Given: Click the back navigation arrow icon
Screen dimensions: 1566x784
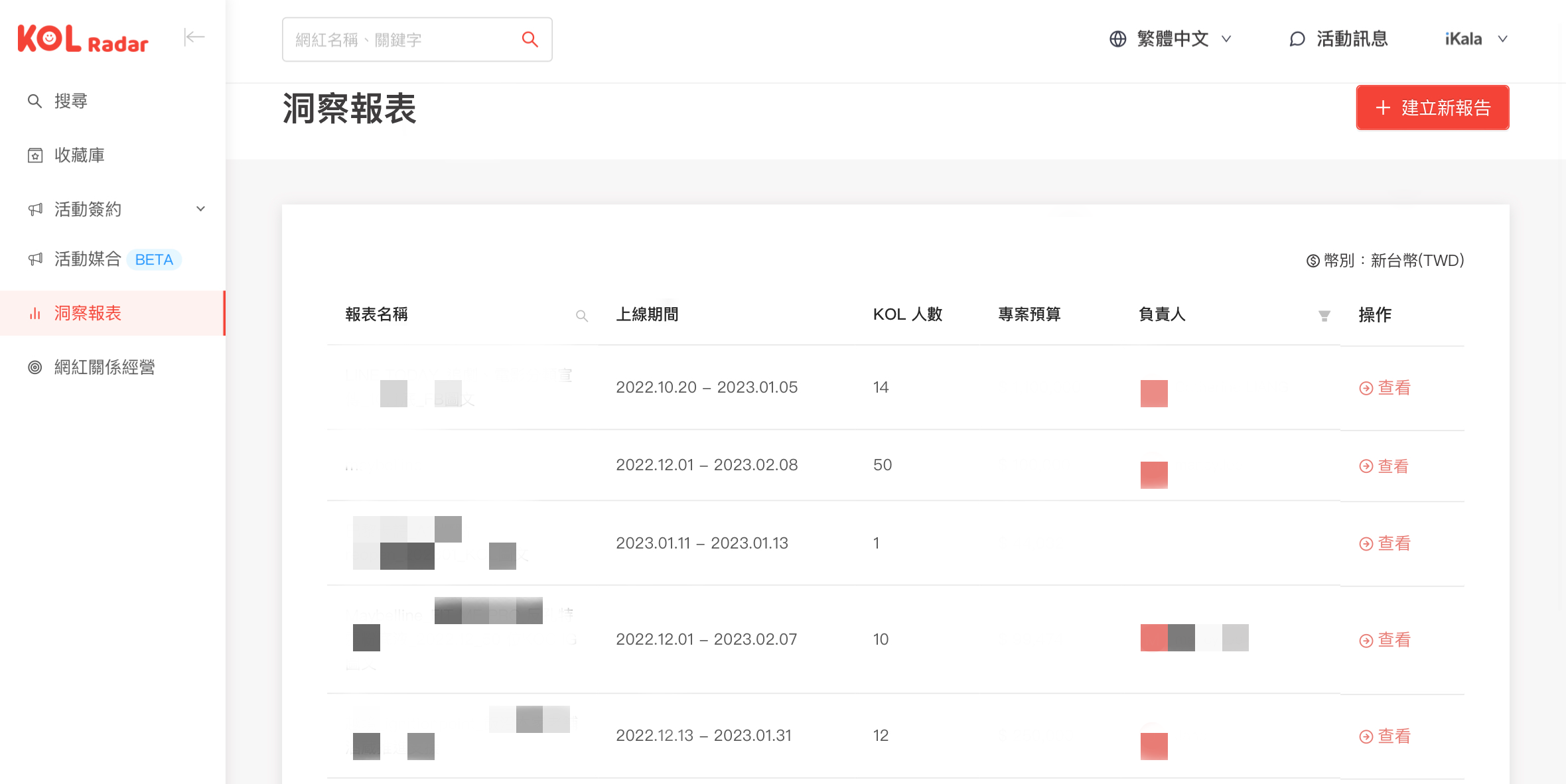Looking at the screenshot, I should (193, 38).
